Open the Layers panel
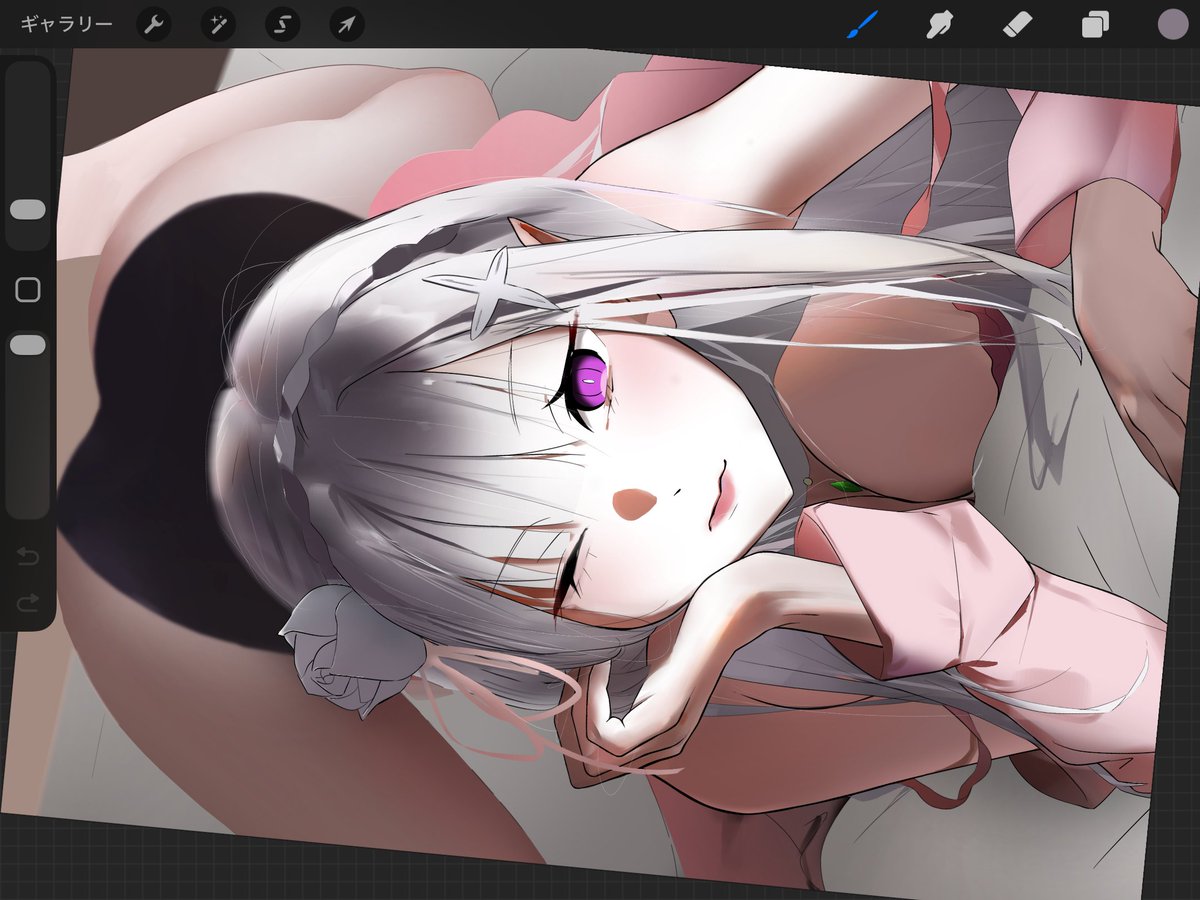This screenshot has height=900, width=1200. tap(1095, 24)
